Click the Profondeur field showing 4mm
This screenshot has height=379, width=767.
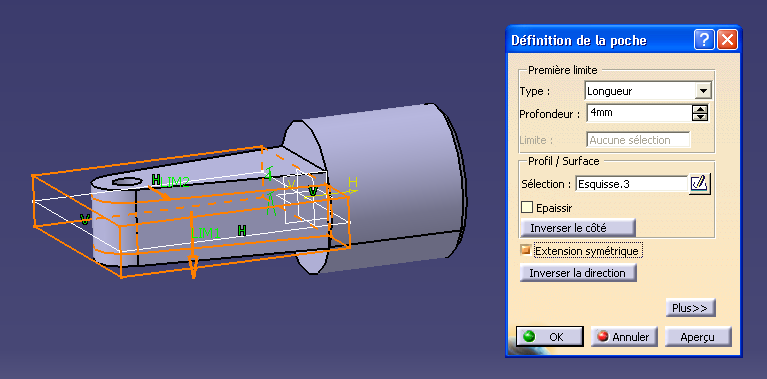click(639, 113)
